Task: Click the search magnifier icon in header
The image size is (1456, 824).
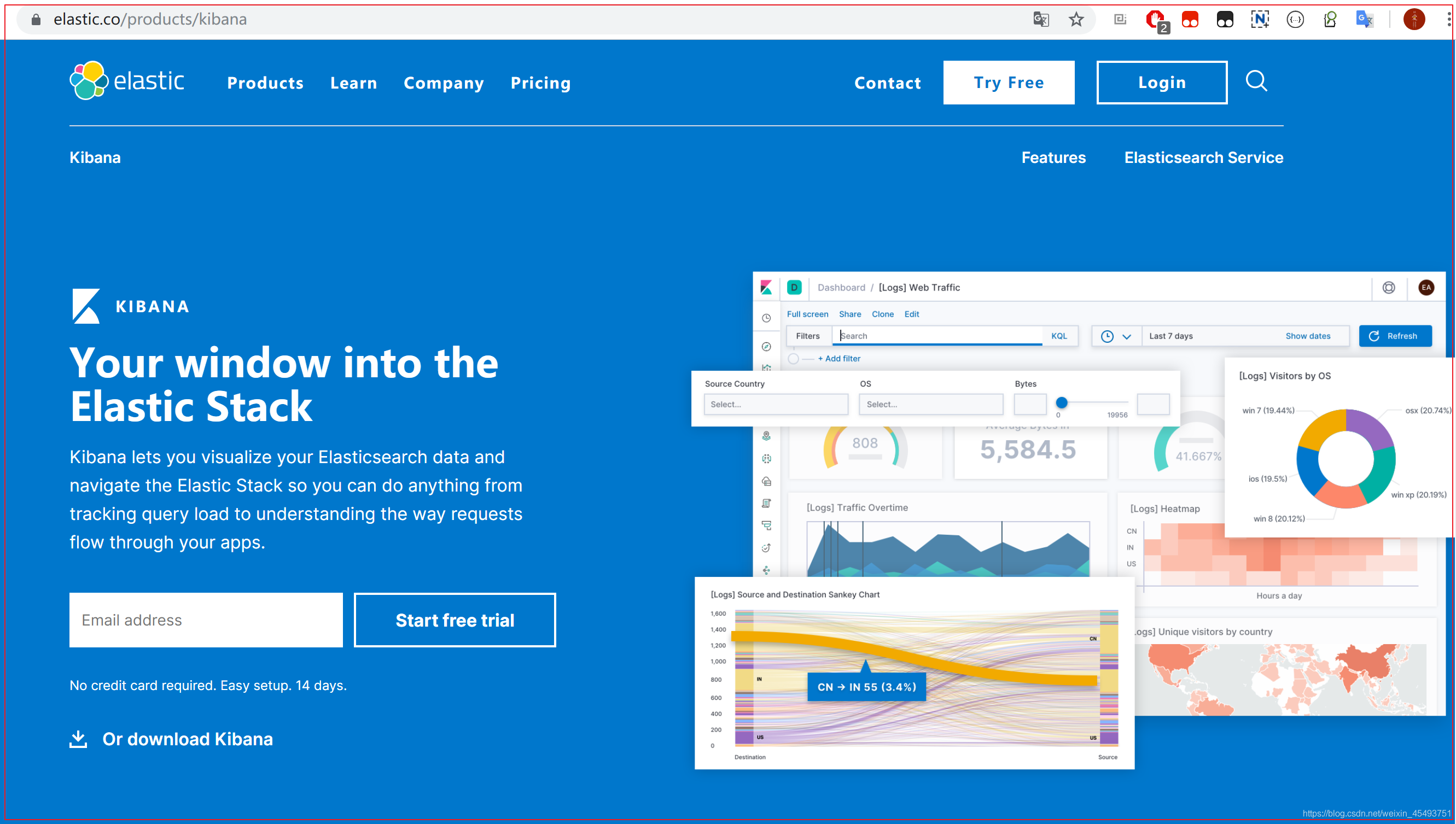Action: pyautogui.click(x=1256, y=81)
